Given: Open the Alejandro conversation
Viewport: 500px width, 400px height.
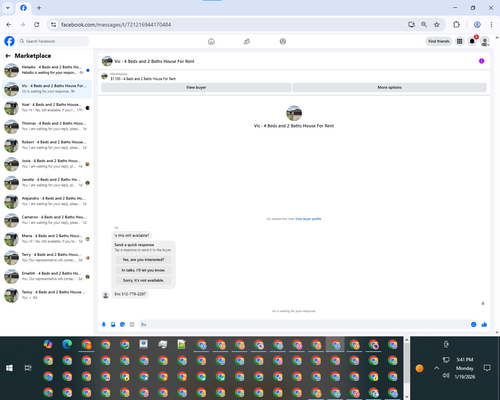Looking at the screenshot, I should click(x=47, y=201).
